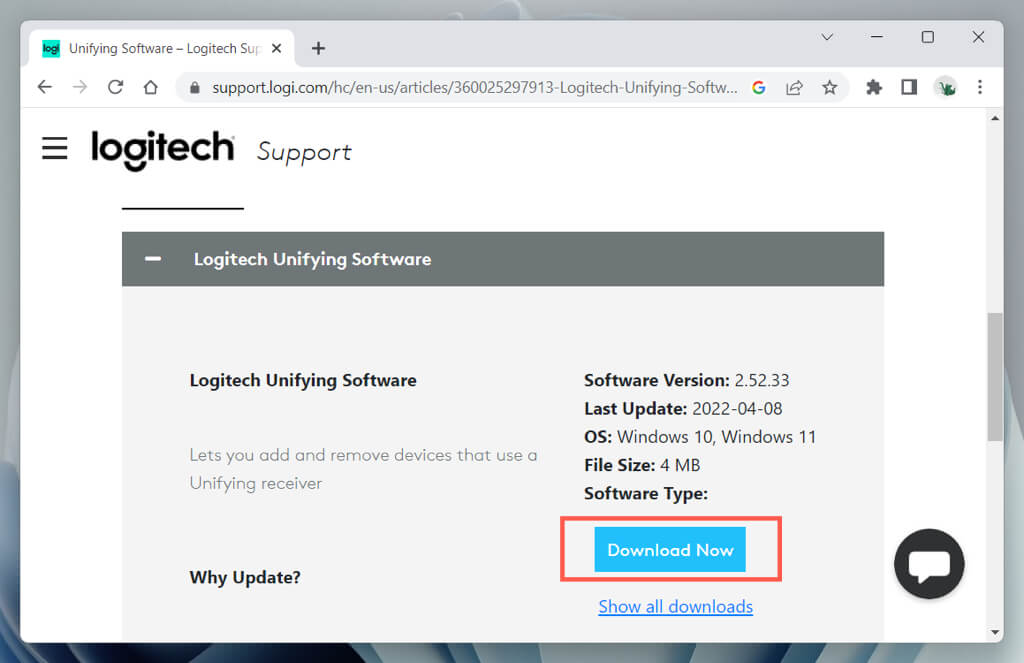The height and width of the screenshot is (663, 1024).
Task: Click the page vertical scrollbar thumb
Action: coord(994,376)
